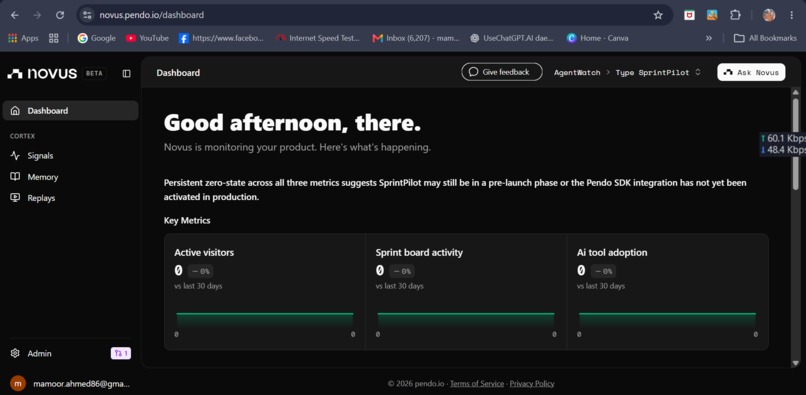Click the Key Metrics heading
The width and height of the screenshot is (806, 395).
click(187, 221)
